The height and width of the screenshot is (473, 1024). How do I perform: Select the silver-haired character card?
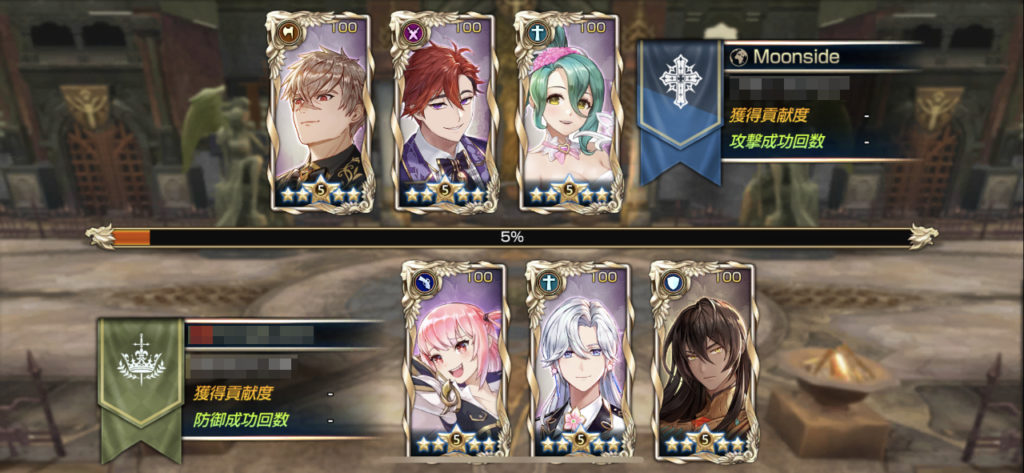click(x=580, y=361)
